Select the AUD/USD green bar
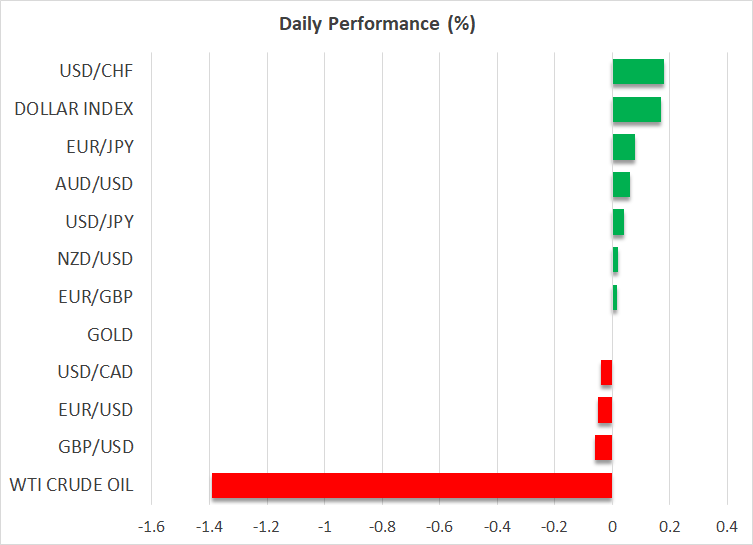The height and width of the screenshot is (545, 753). pyautogui.click(x=621, y=184)
